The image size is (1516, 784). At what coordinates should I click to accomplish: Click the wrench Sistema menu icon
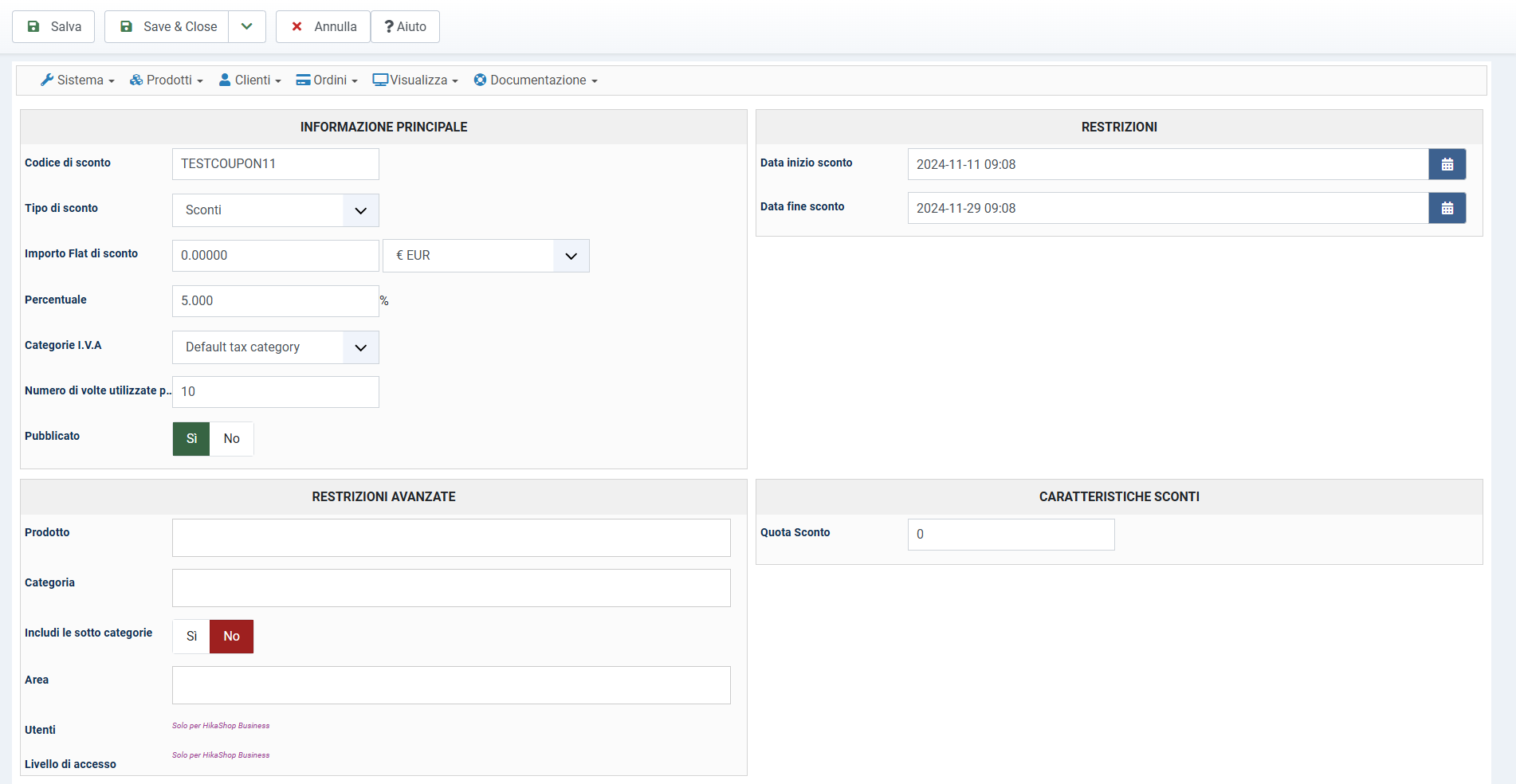coord(47,80)
